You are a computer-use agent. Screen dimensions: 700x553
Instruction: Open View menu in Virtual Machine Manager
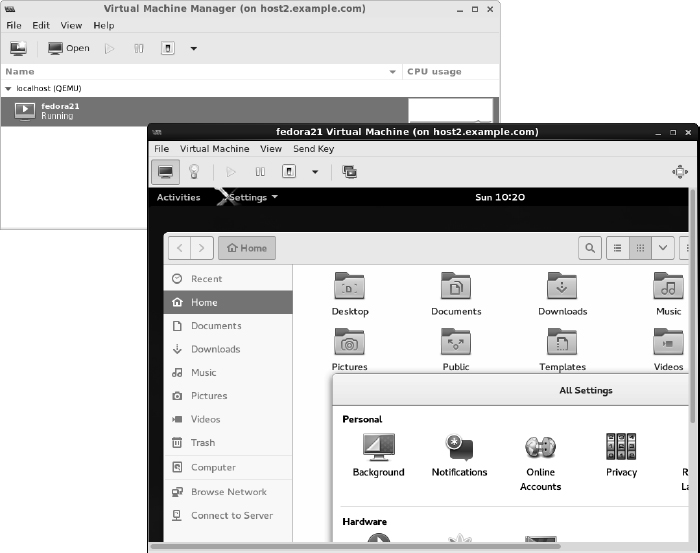tap(71, 25)
